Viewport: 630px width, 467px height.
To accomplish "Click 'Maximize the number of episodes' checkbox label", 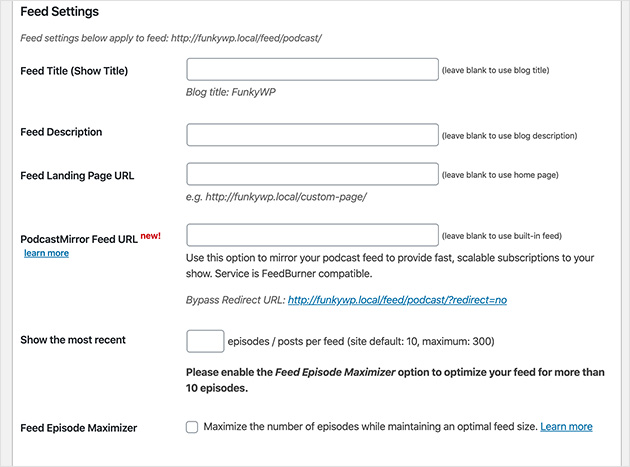I will [x=369, y=427].
